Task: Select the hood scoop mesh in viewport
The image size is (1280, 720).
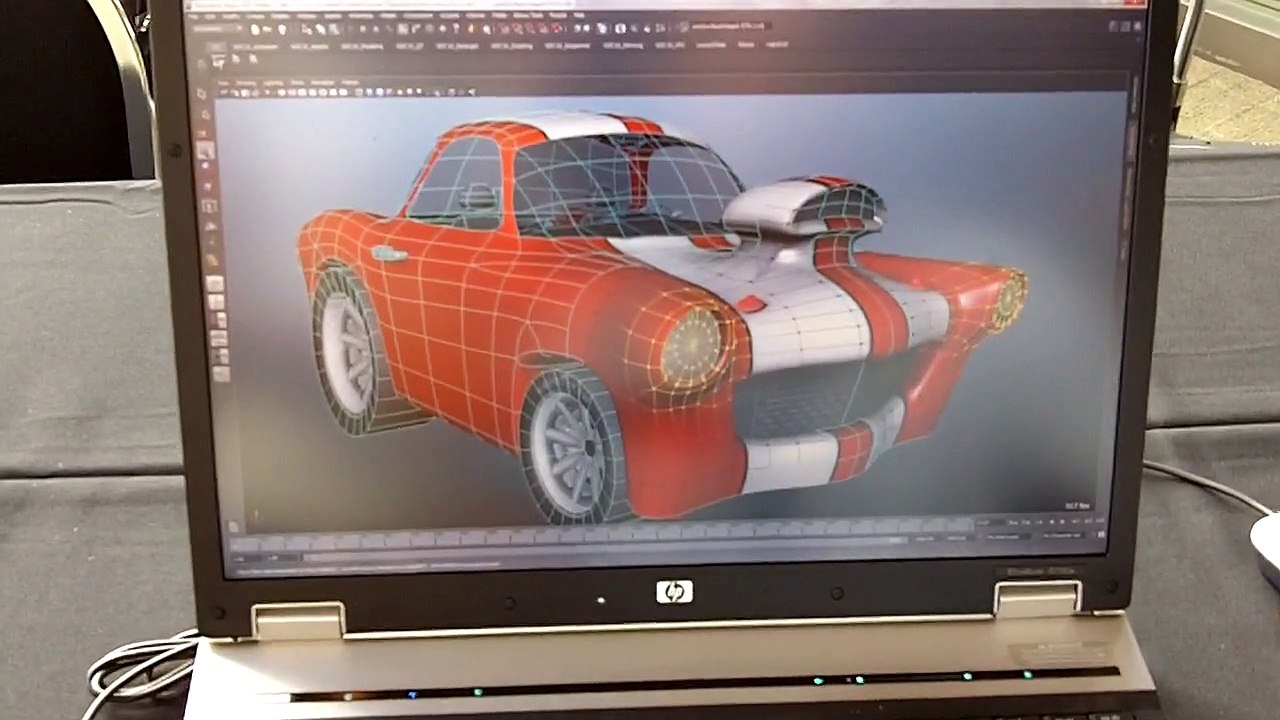Action: (803, 208)
